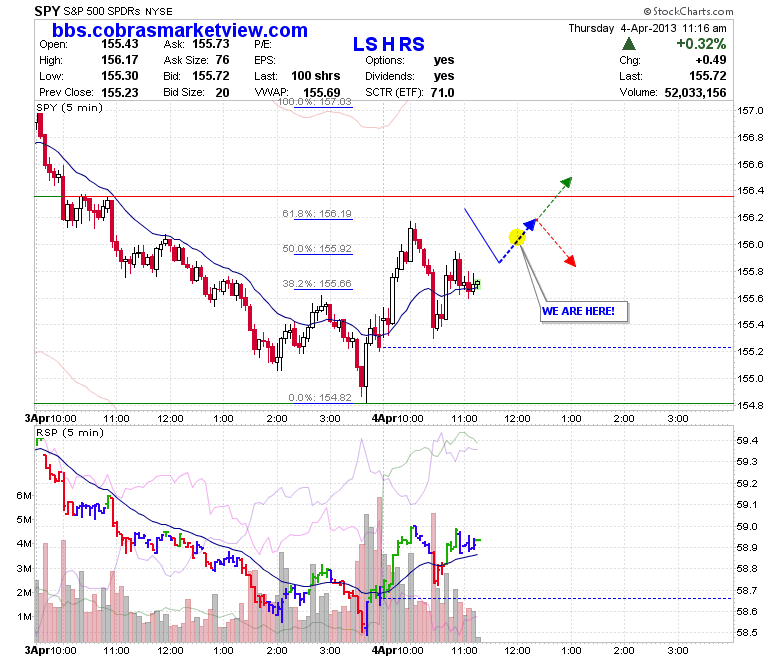This screenshot has width=780, height=659.
Task: Click the 157.0 price axis label
Action: 750,110
